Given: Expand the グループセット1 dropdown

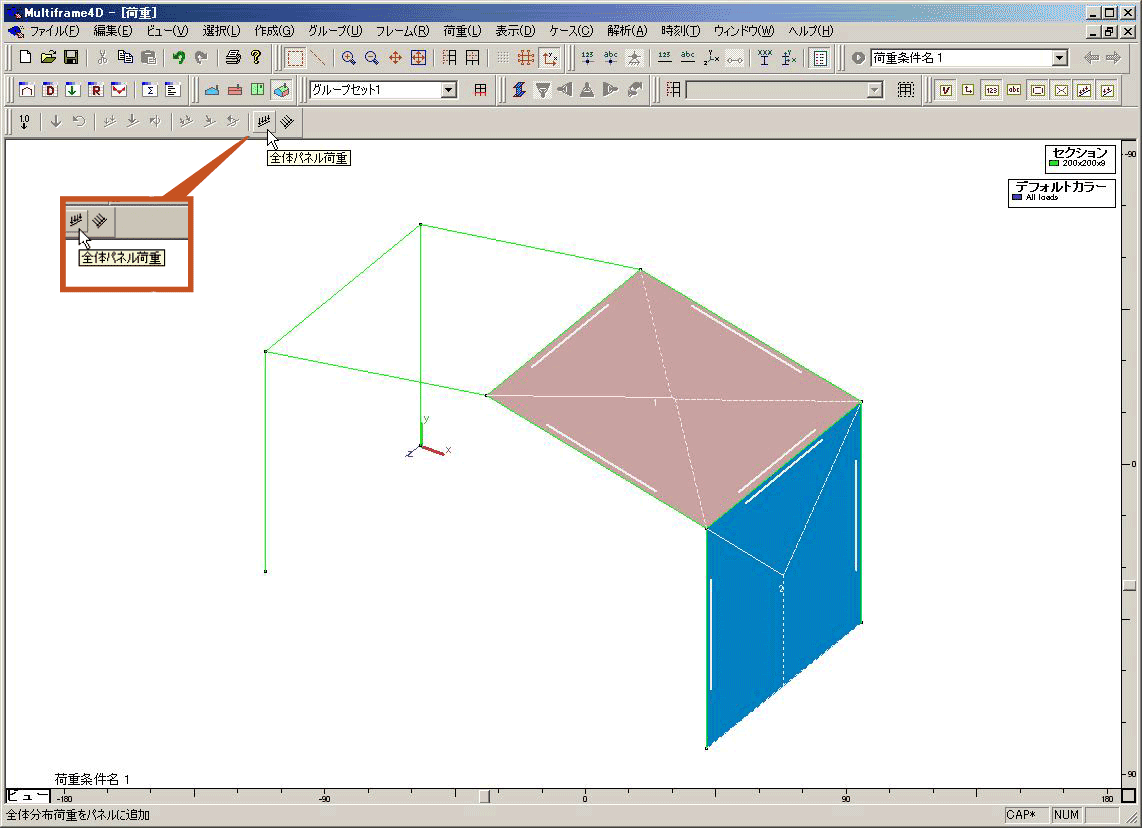Looking at the screenshot, I should (x=449, y=90).
